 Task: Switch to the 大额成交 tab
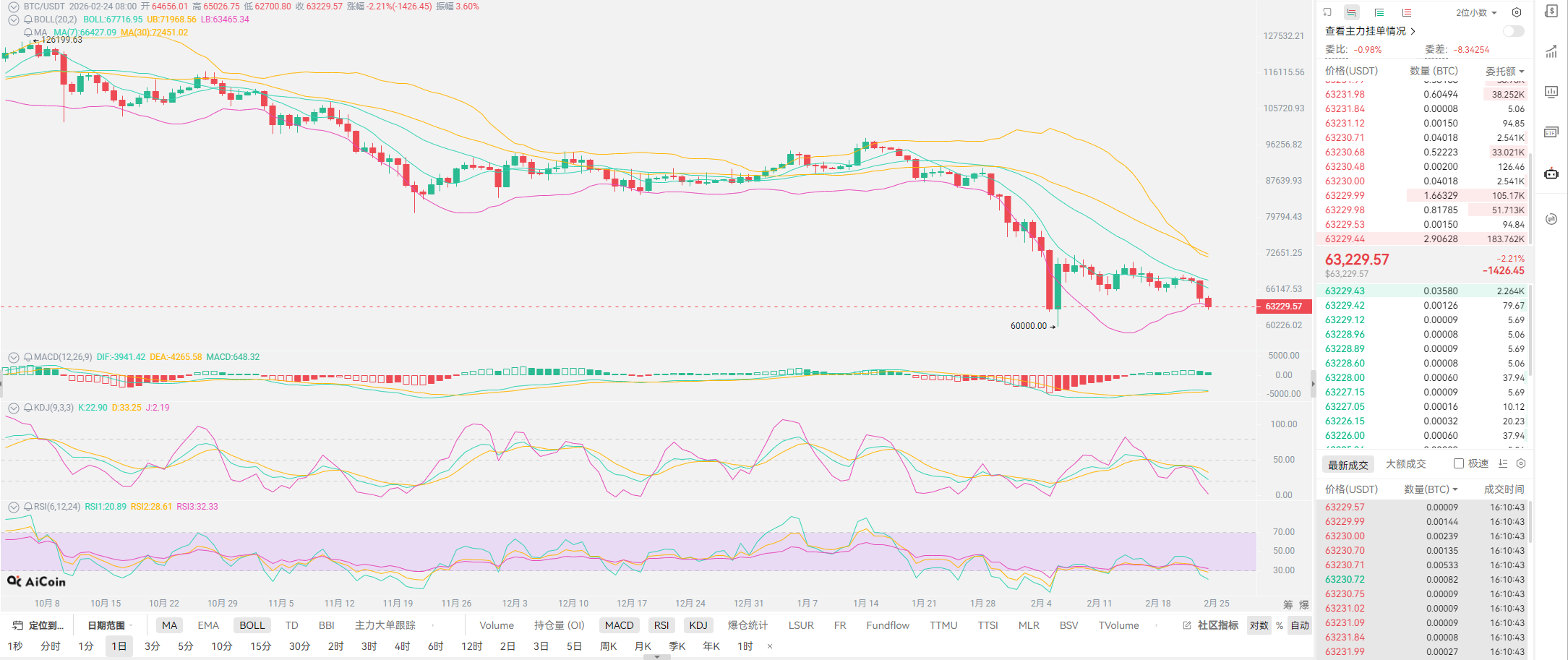(1405, 463)
